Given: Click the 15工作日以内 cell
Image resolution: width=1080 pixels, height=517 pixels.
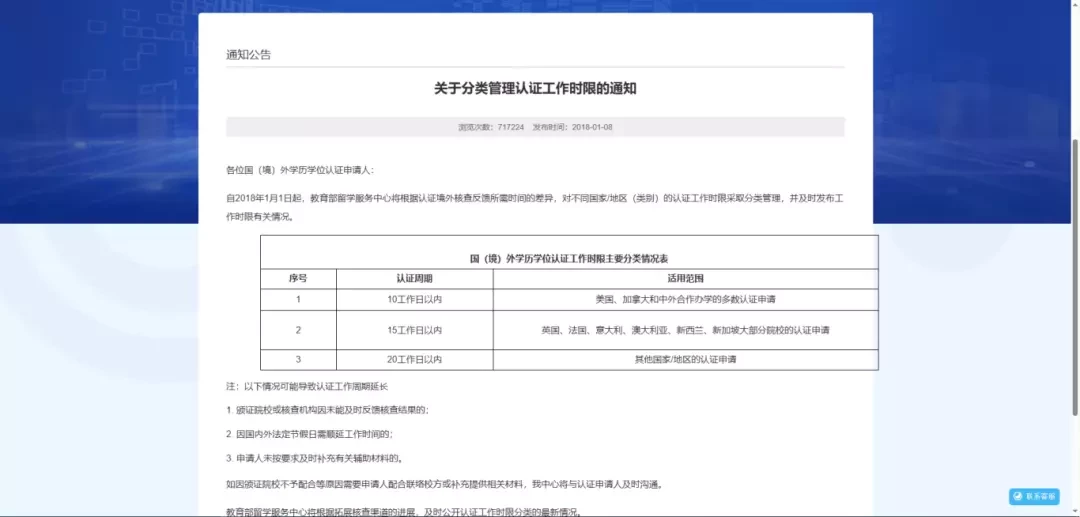Looking at the screenshot, I should pyautogui.click(x=415, y=330).
